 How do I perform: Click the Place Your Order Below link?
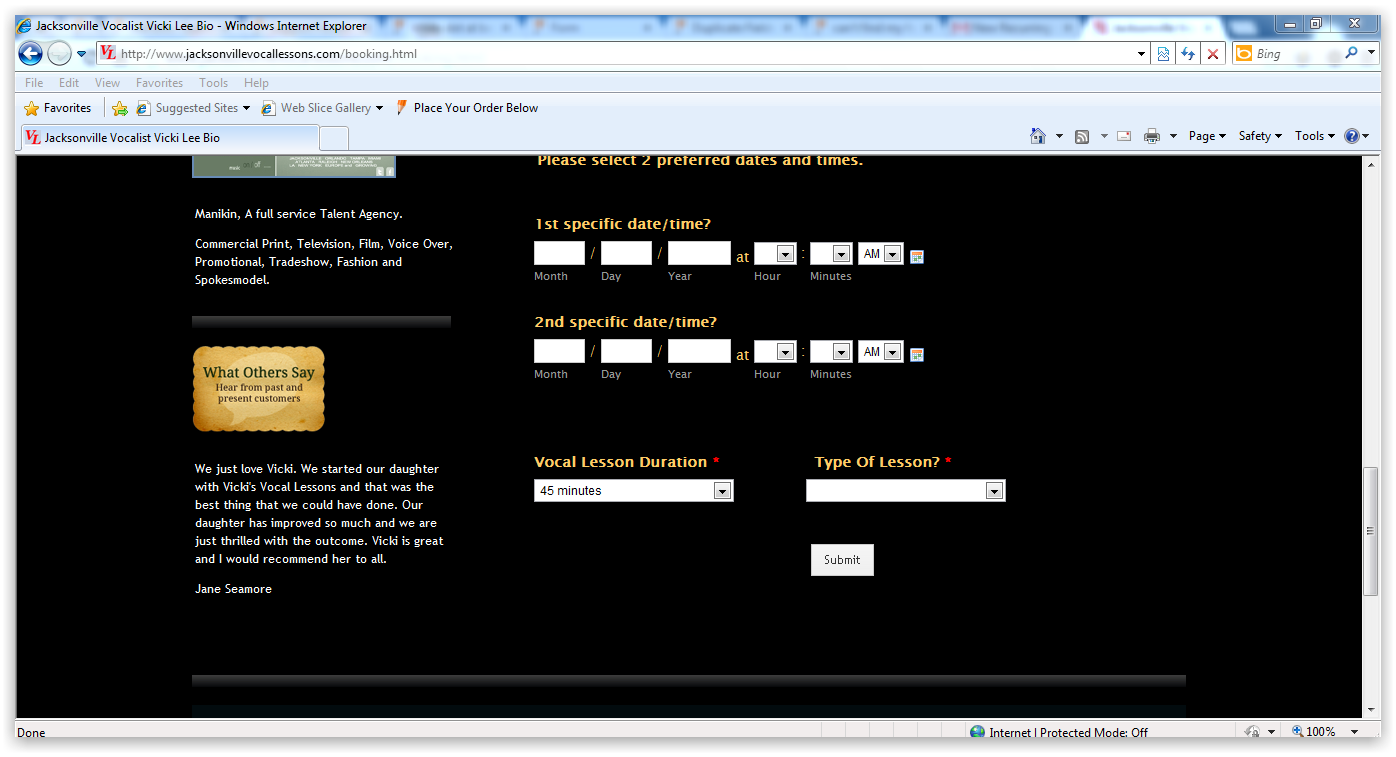coord(475,108)
